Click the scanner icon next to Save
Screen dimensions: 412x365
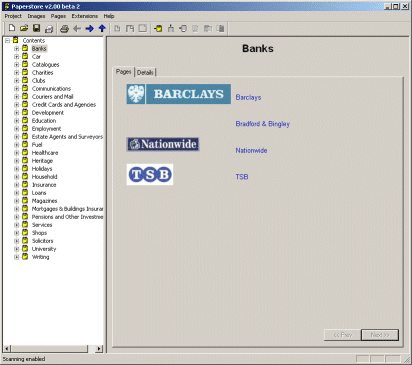(49, 29)
